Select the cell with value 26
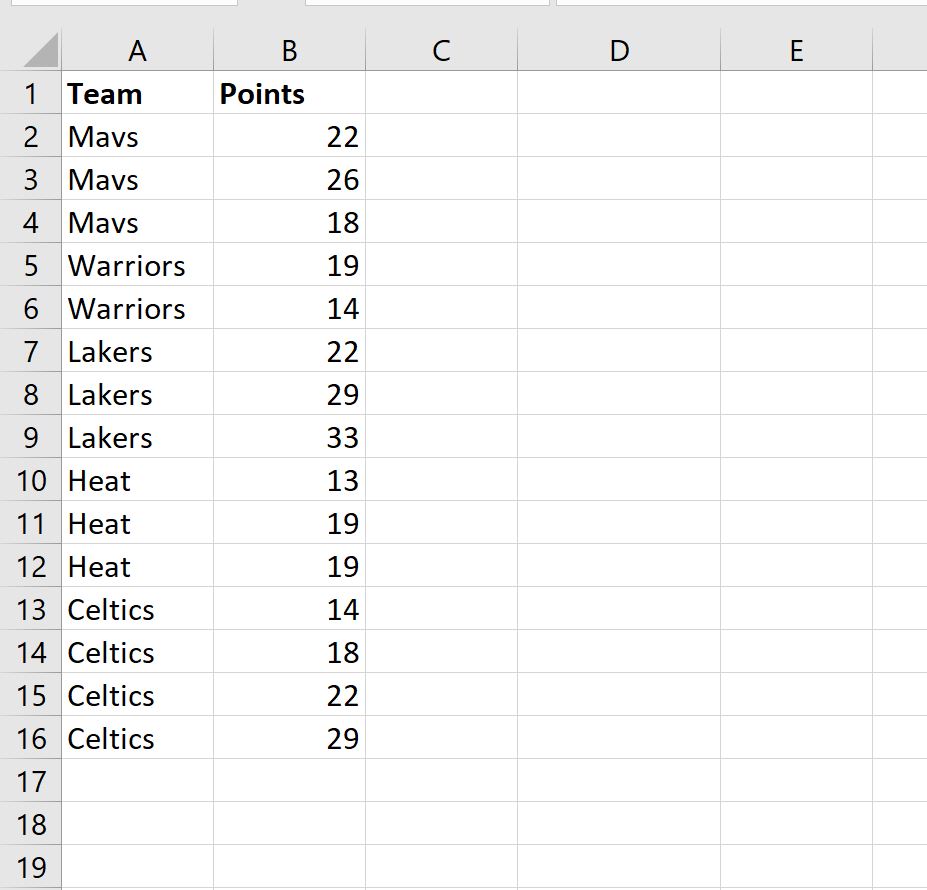Viewport: 927px width, 890px height. point(290,179)
